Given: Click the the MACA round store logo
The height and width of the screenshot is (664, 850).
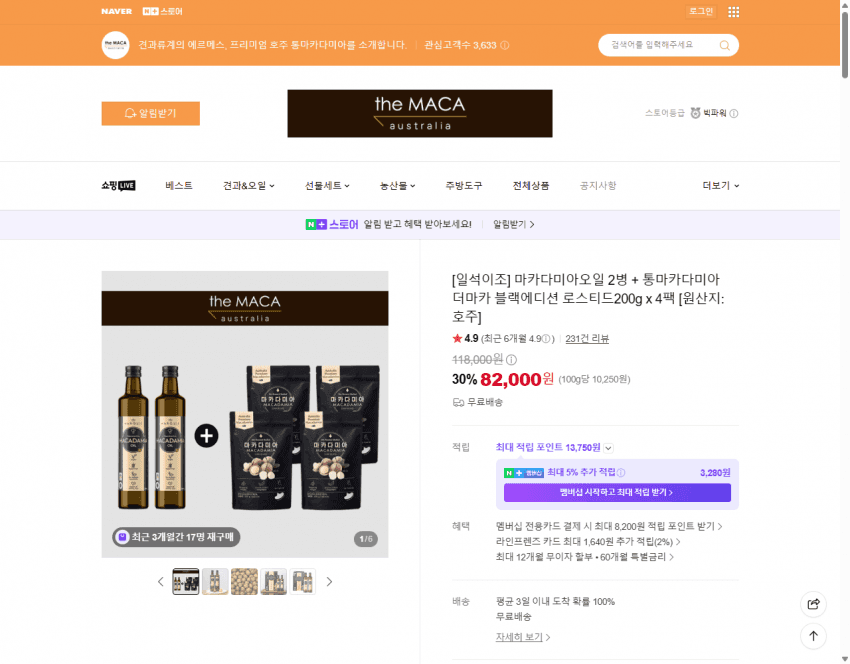Looking at the screenshot, I should pos(115,45).
